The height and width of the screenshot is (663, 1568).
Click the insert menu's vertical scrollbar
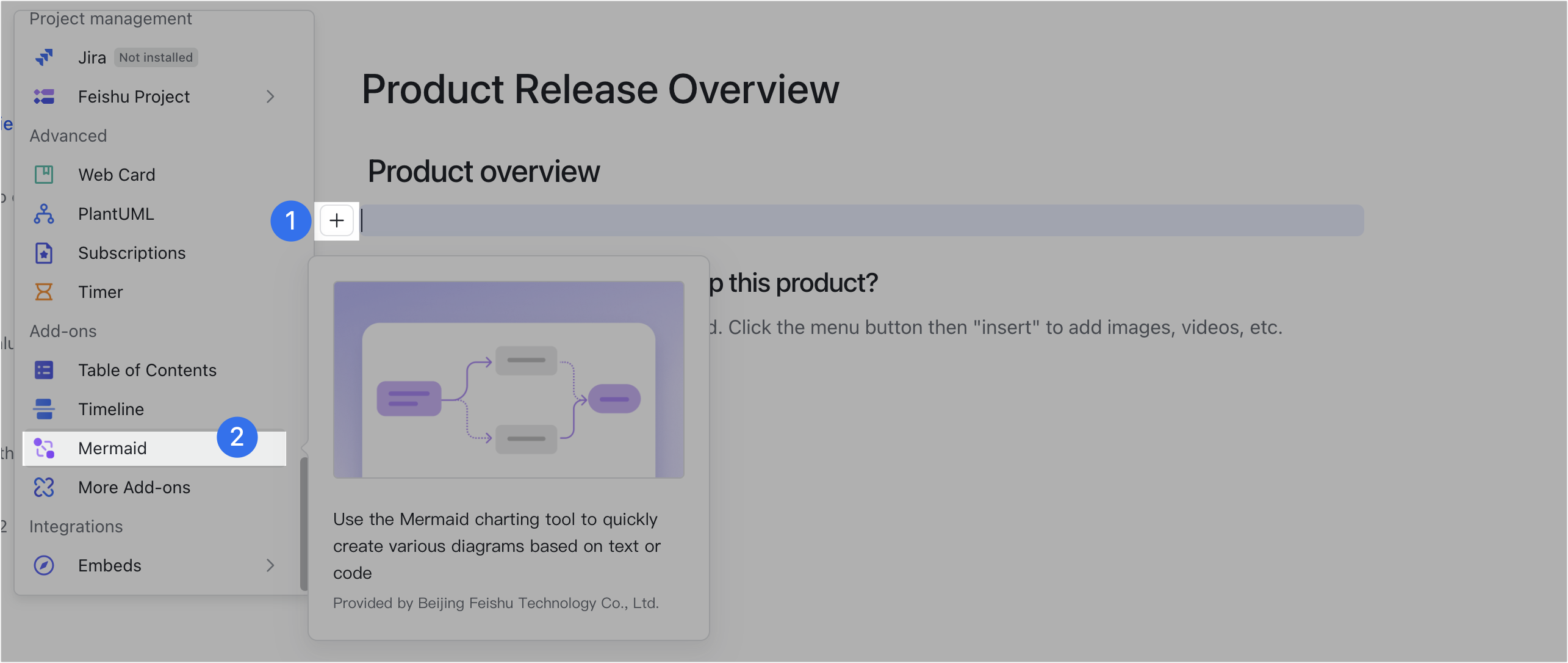coord(304,524)
